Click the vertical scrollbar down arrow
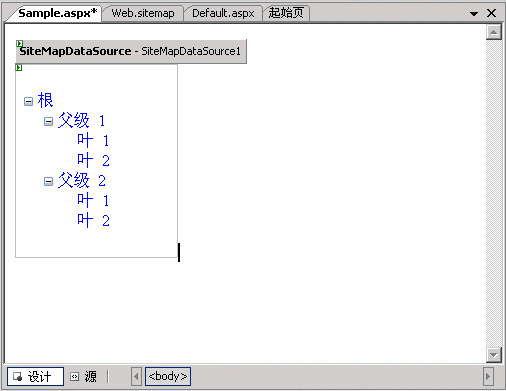Screen dimensions: 506x391 click(494, 355)
